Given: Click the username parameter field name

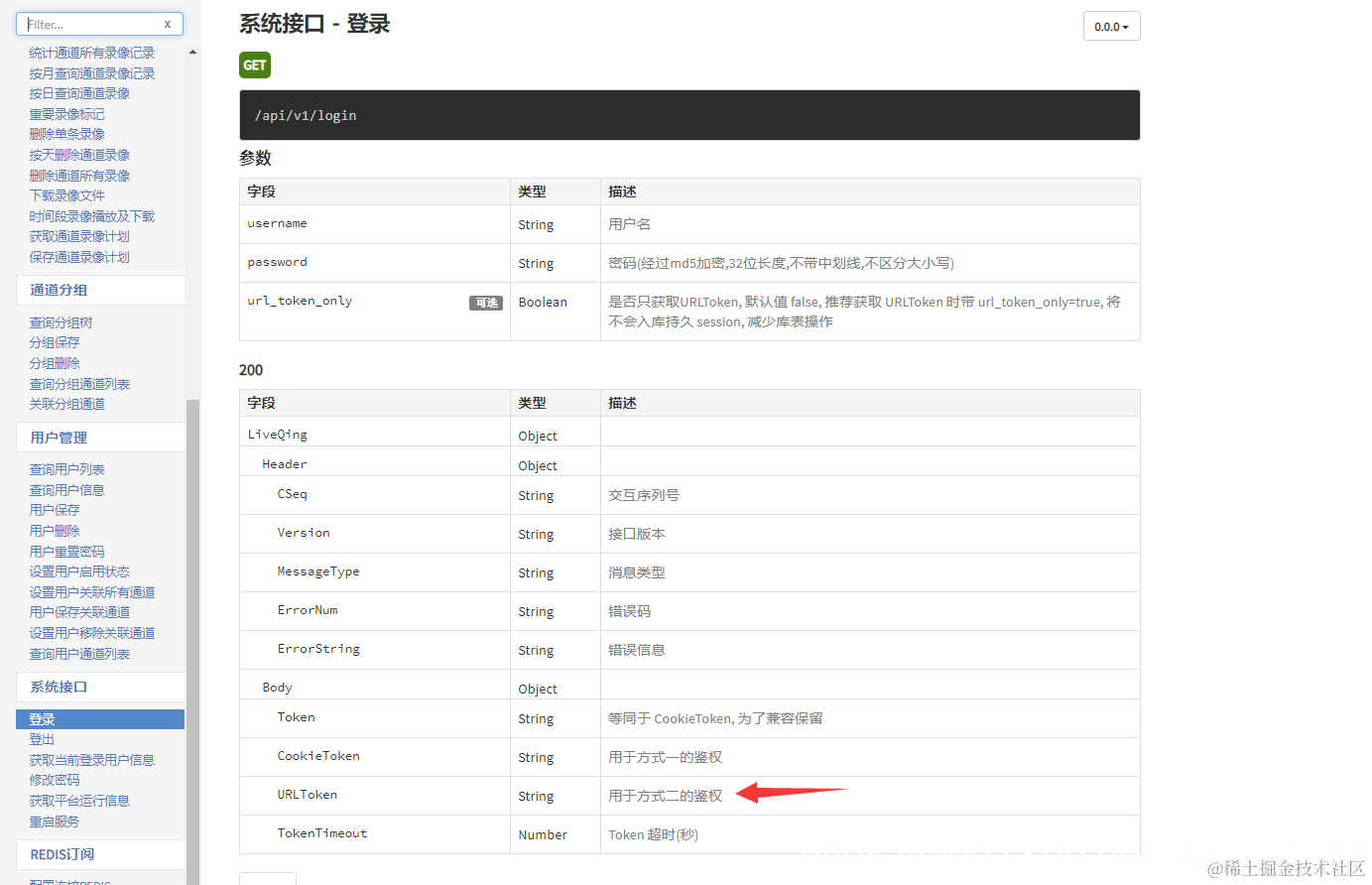Looking at the screenshot, I should tap(277, 223).
